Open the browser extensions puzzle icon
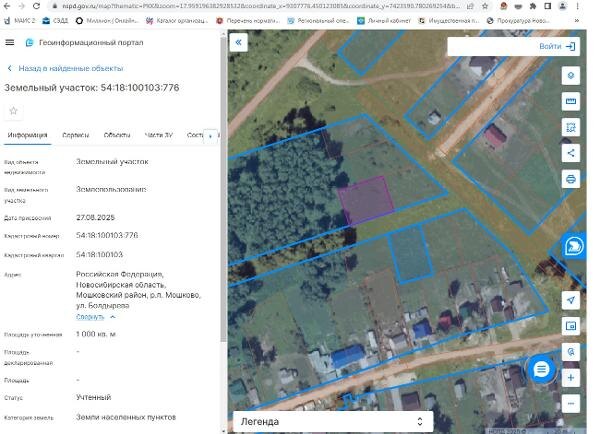Screen dimensions: 600x434 (532, 6)
